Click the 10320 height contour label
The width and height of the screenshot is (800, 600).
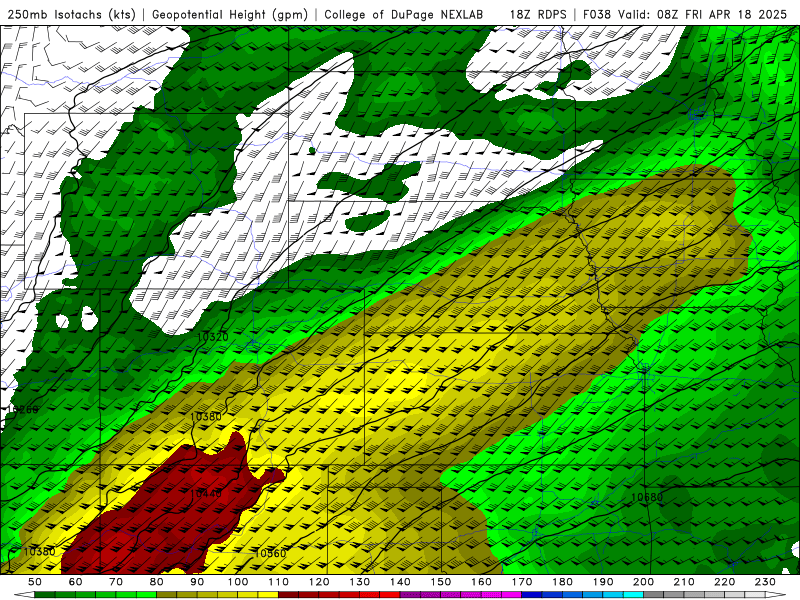tap(212, 337)
